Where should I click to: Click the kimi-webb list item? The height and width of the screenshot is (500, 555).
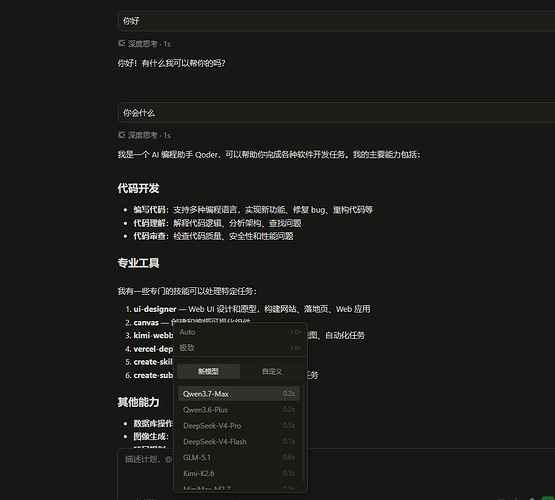[x=149, y=335]
